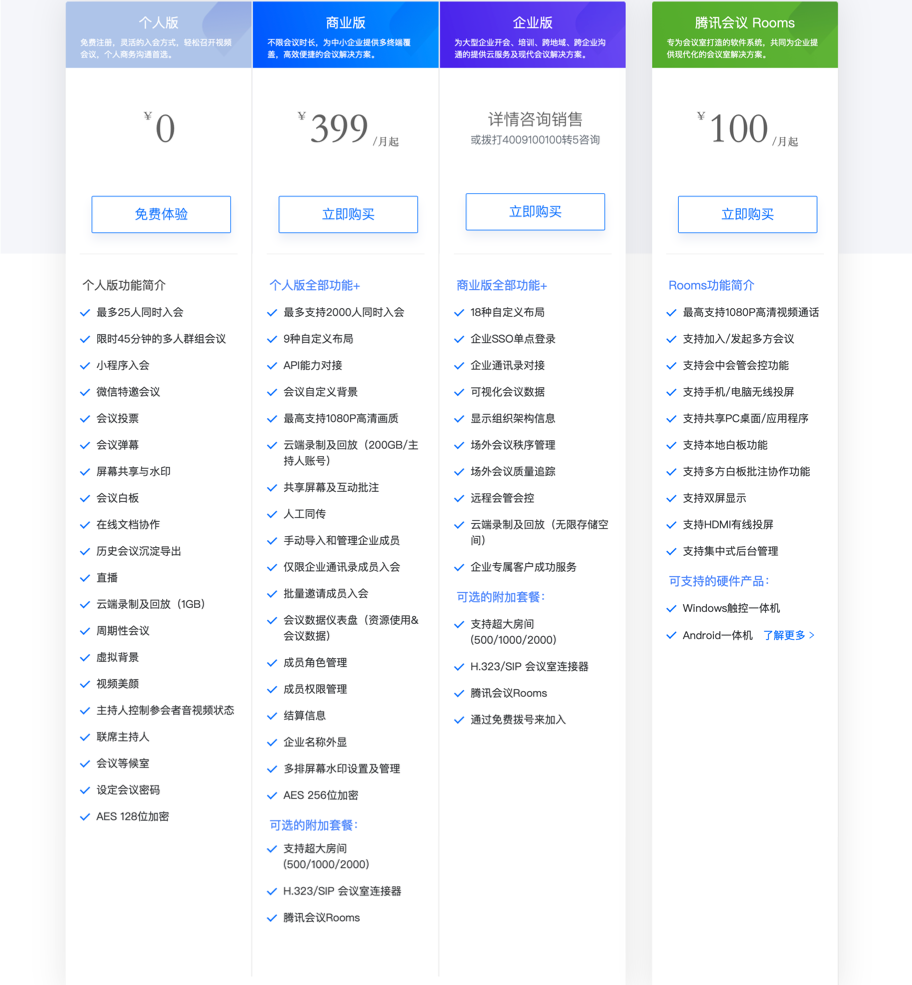Select the checkmark beside Windows触控一体机
Screen dimensions: 912x985
click(x=672, y=608)
